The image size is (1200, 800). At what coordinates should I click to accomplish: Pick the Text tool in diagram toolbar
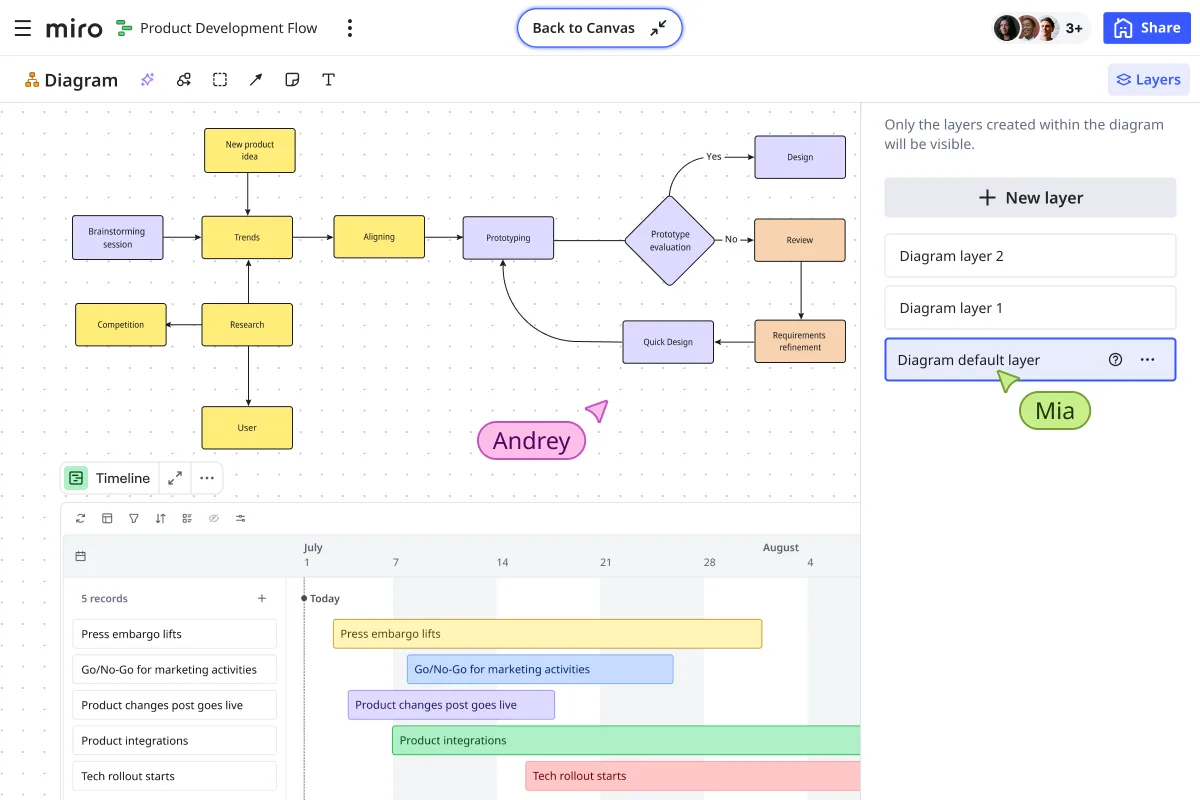[x=328, y=80]
